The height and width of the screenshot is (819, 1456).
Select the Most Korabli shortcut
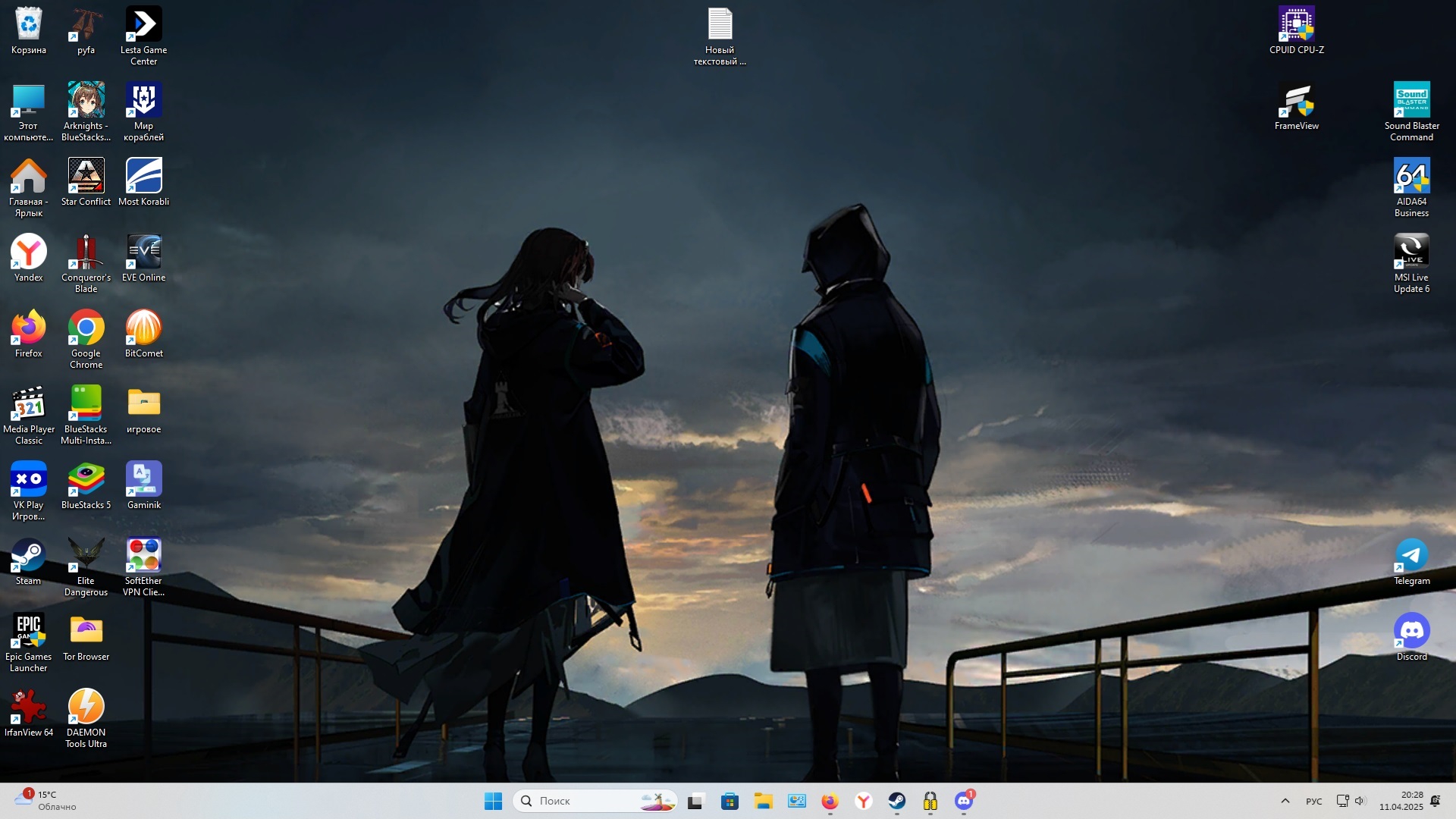coord(143,183)
